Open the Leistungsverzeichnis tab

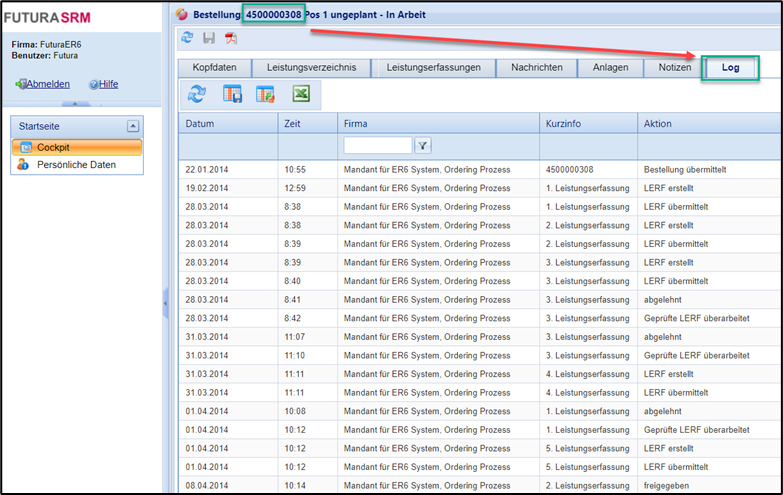coord(310,68)
